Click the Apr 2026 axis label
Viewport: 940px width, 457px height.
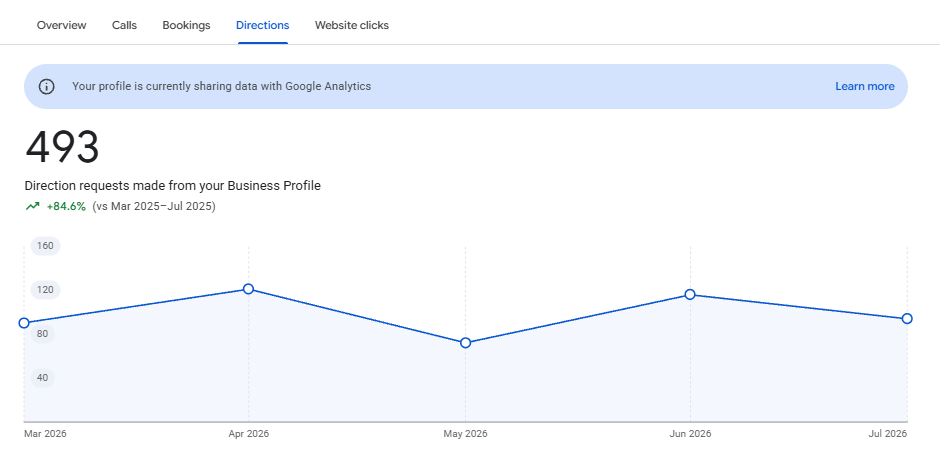click(x=248, y=434)
